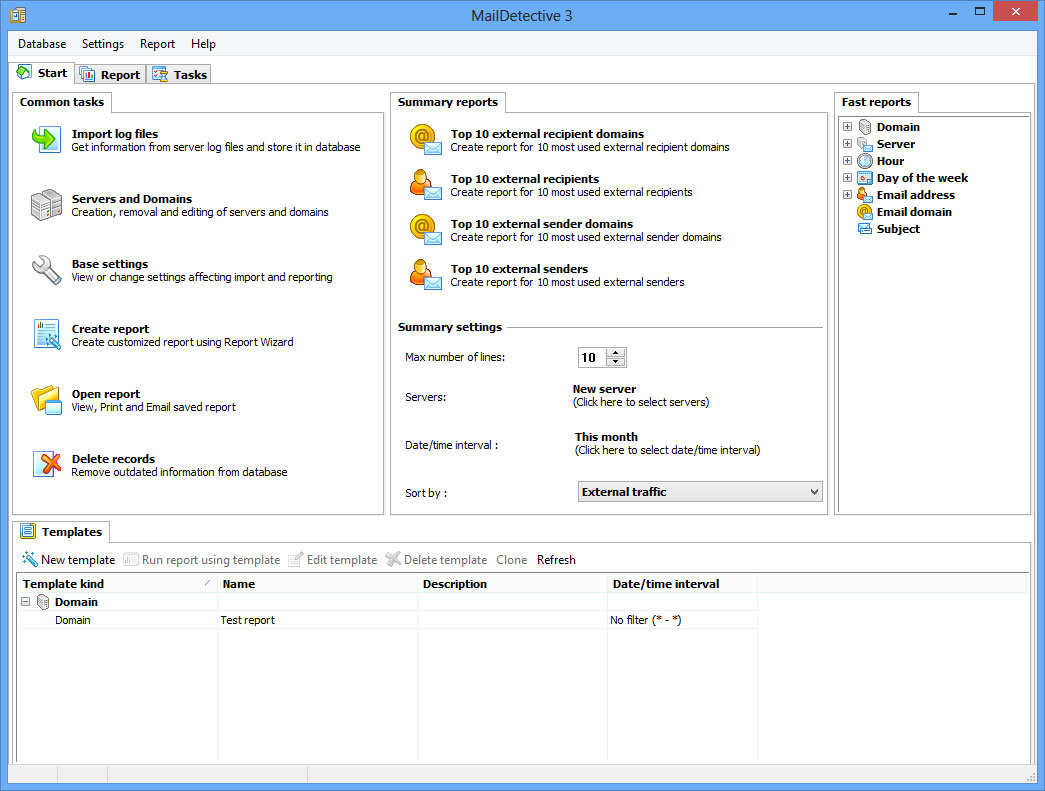The image size is (1045, 791).
Task: Open the Database menu
Action: point(42,44)
